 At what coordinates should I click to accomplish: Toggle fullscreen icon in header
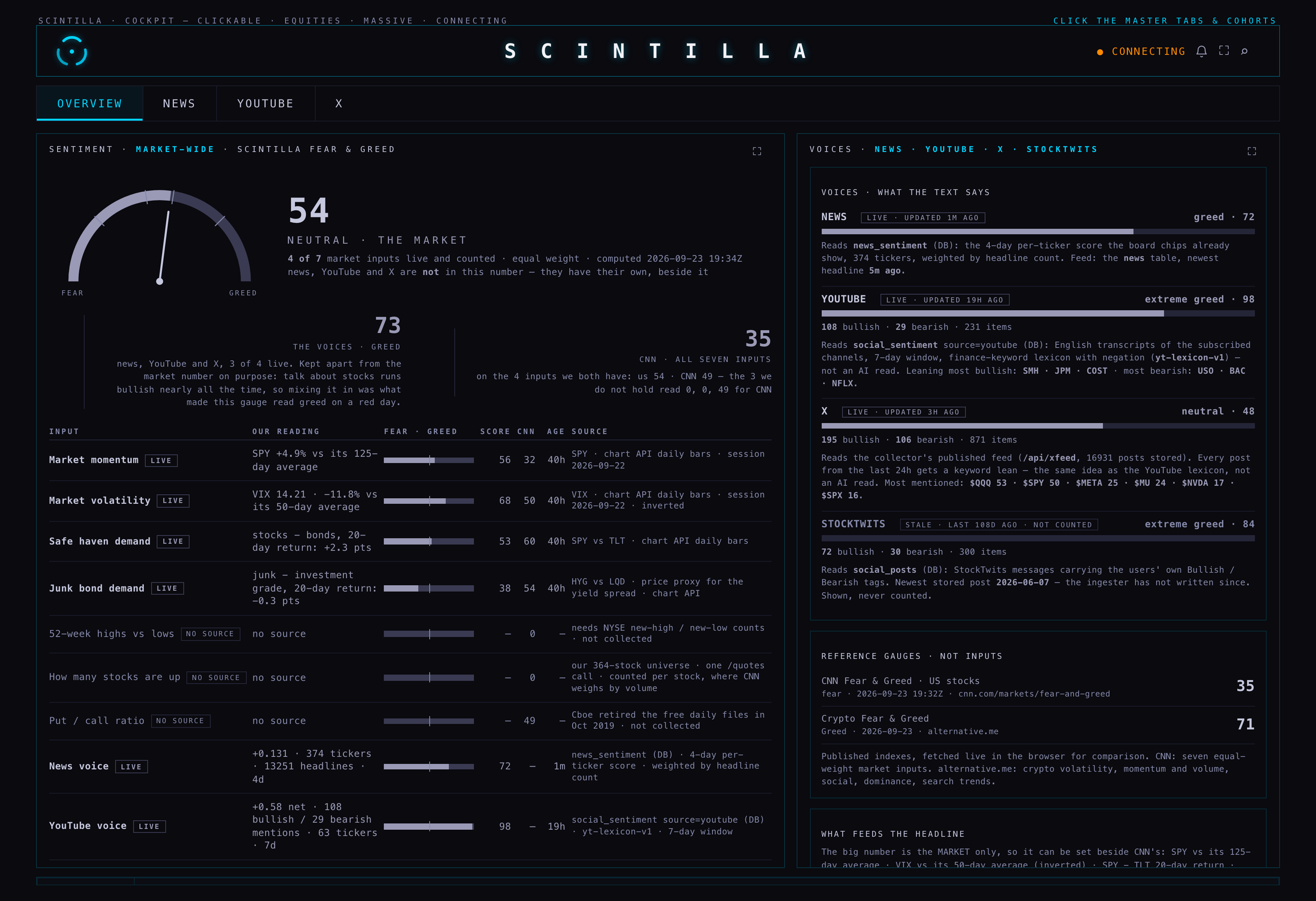1224,51
